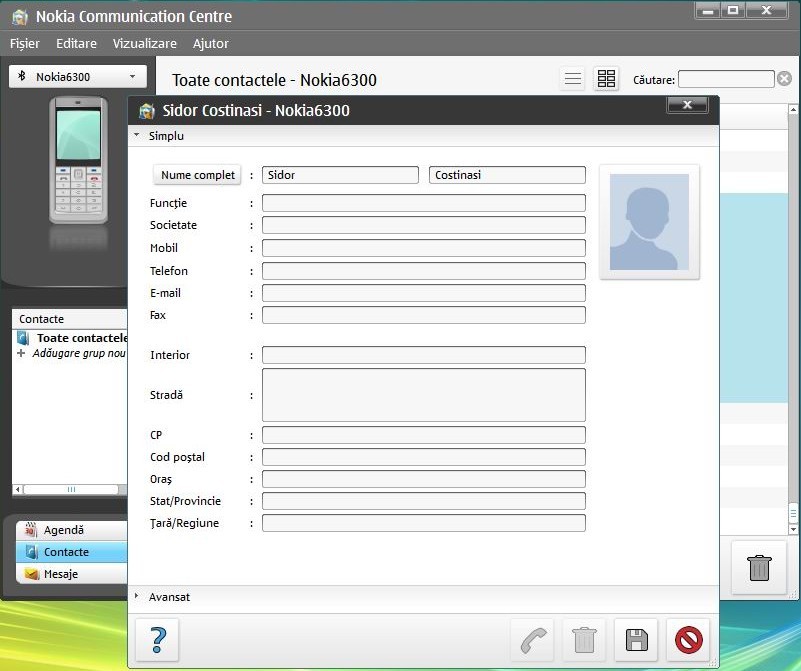Click the Toate contactele - Nokia6300 heading
The image size is (801, 671).
(x=274, y=80)
